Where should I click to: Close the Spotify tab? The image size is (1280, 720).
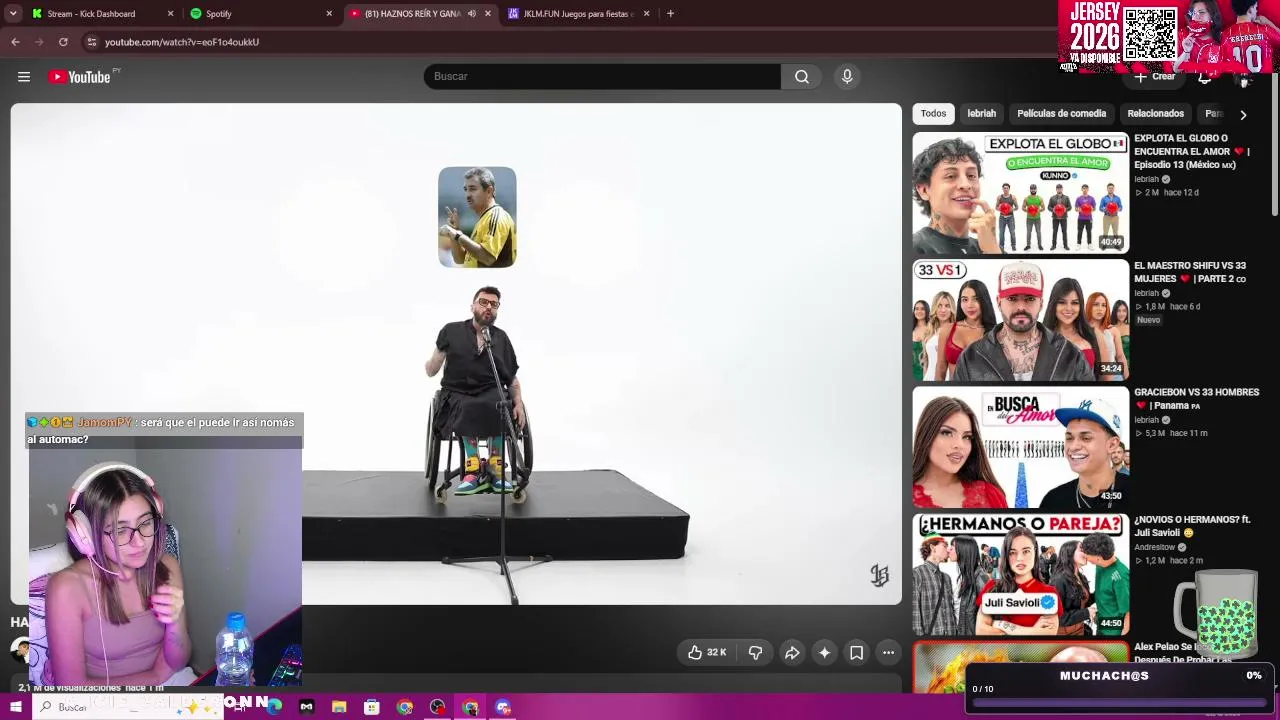point(329,14)
